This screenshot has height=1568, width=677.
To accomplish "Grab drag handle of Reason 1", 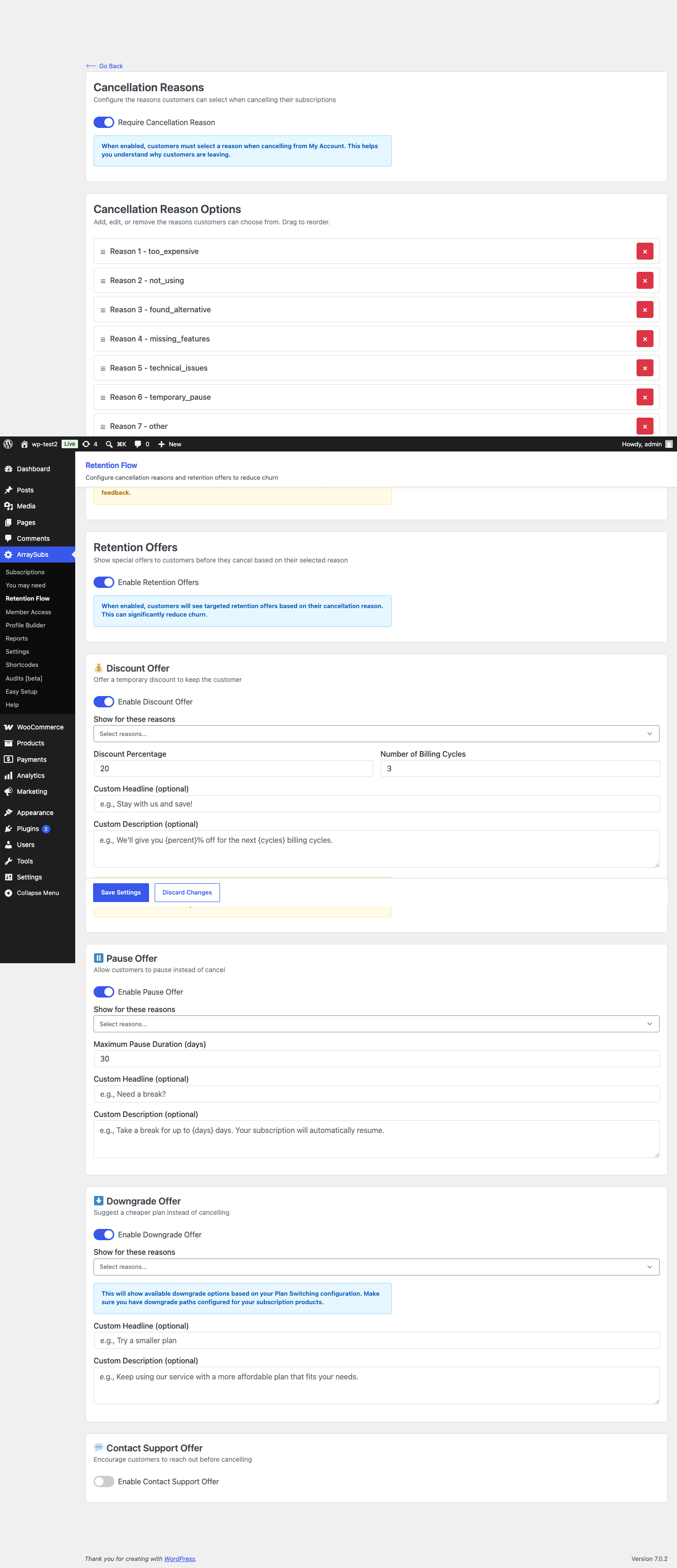I will [x=103, y=252].
